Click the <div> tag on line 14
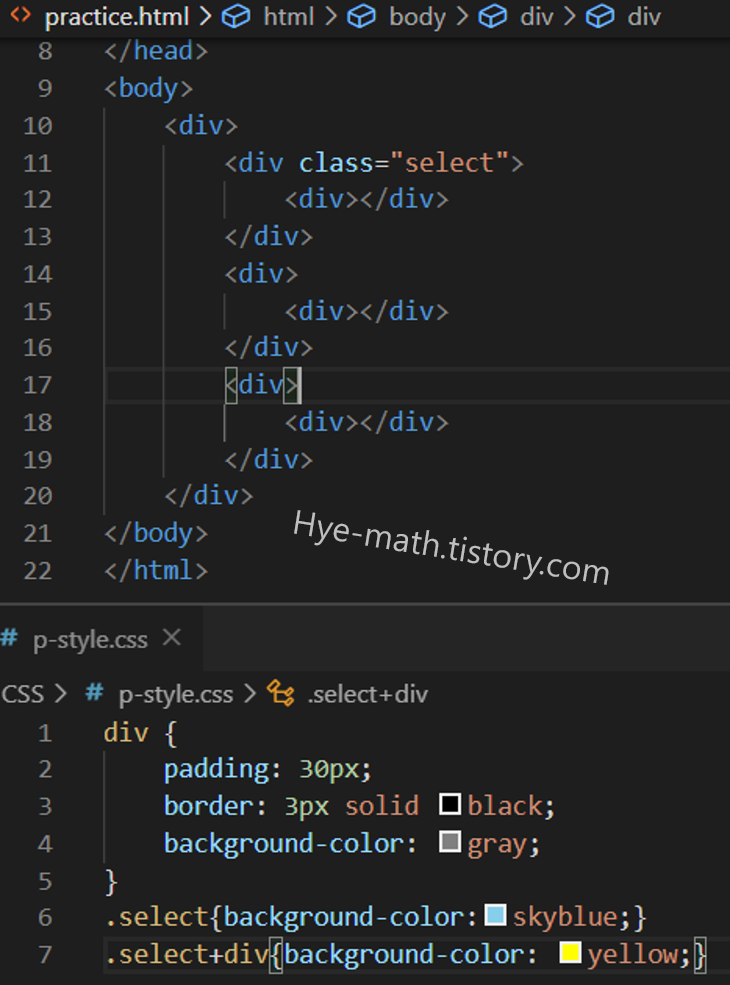This screenshot has height=985, width=730. 261,274
